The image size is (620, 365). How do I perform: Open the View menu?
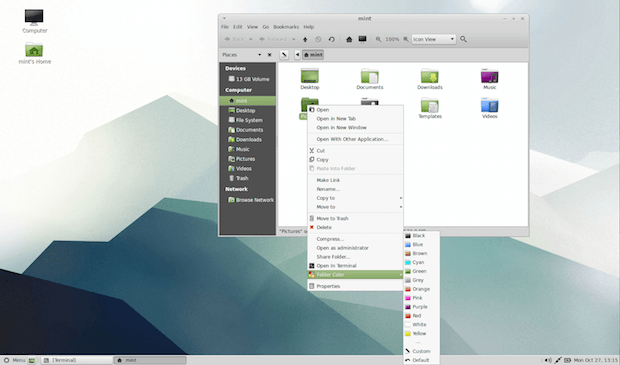pos(252,27)
